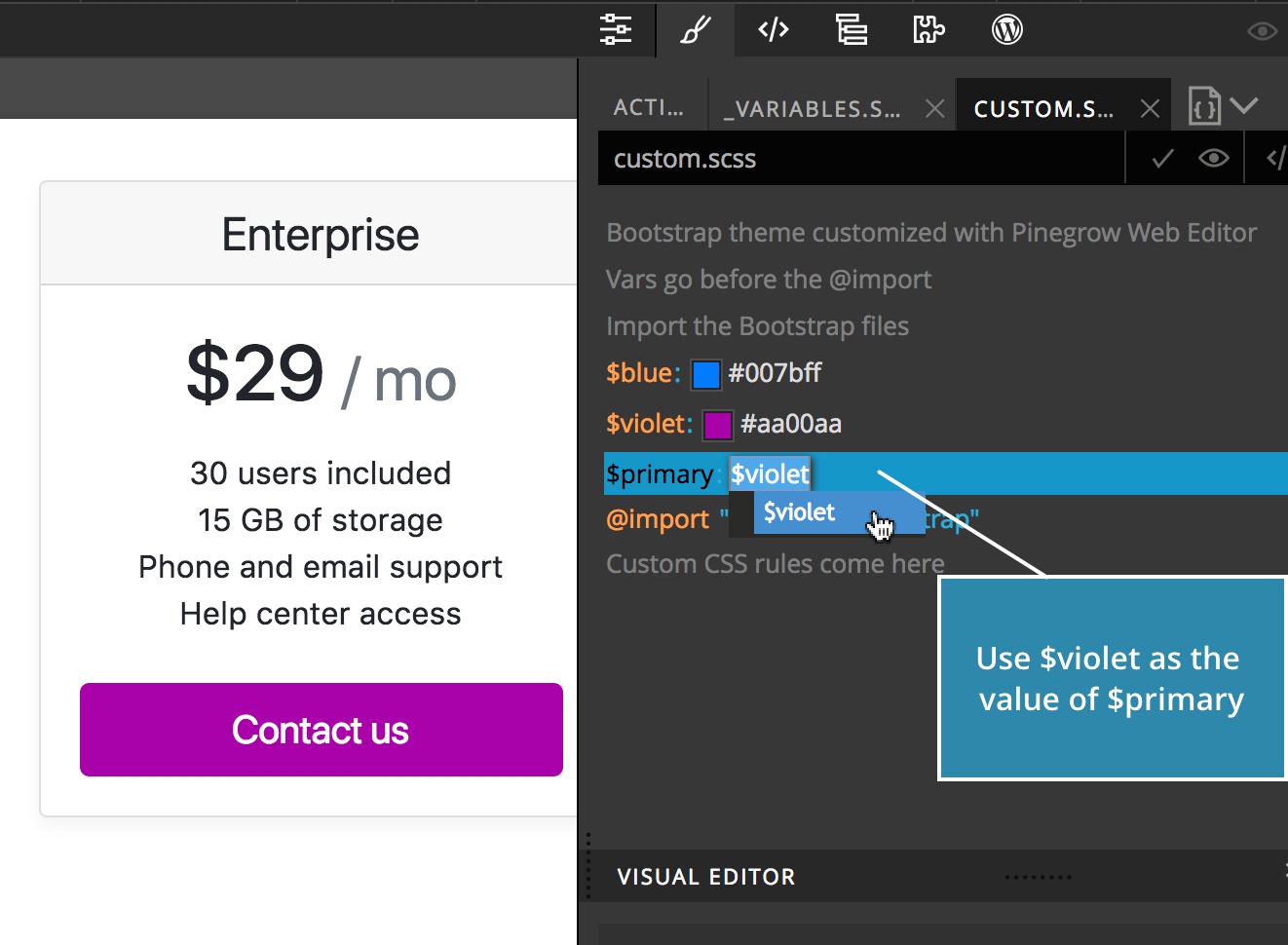Select the $29 / mo price text
The image size is (1288, 945).
point(321,374)
